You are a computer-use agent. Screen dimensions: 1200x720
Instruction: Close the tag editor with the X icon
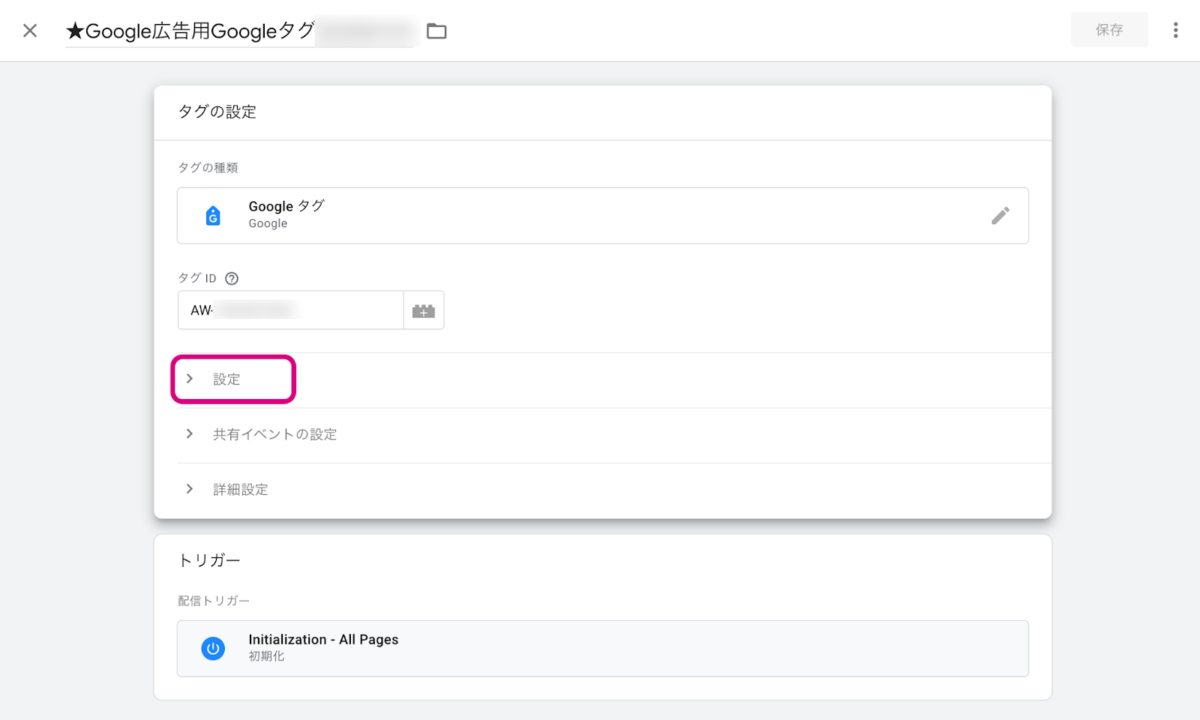[x=30, y=30]
